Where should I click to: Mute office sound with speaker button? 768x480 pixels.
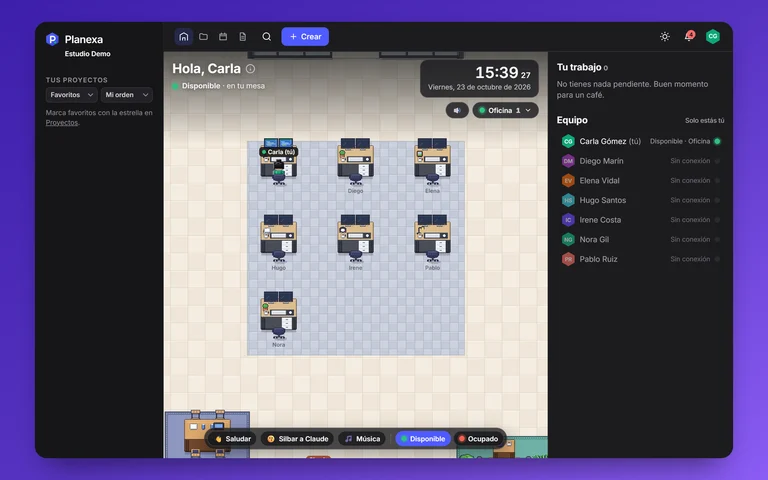(x=457, y=110)
